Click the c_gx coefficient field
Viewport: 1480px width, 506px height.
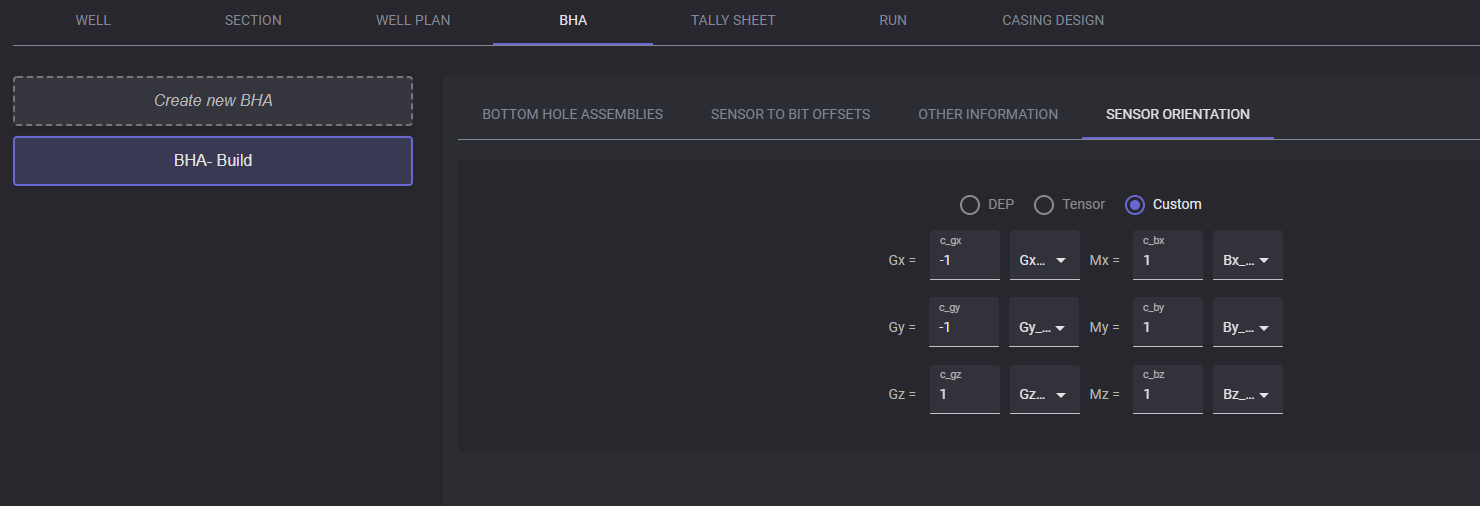(964, 260)
